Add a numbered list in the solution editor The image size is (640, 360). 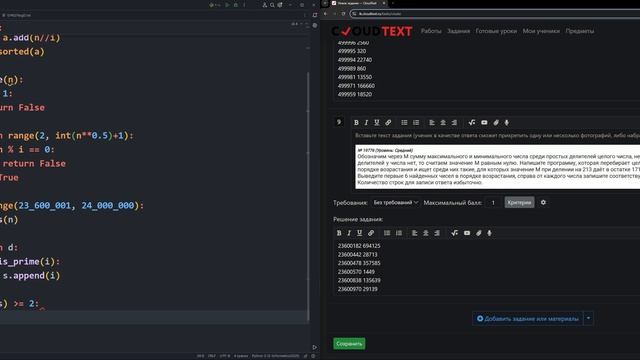(399, 233)
